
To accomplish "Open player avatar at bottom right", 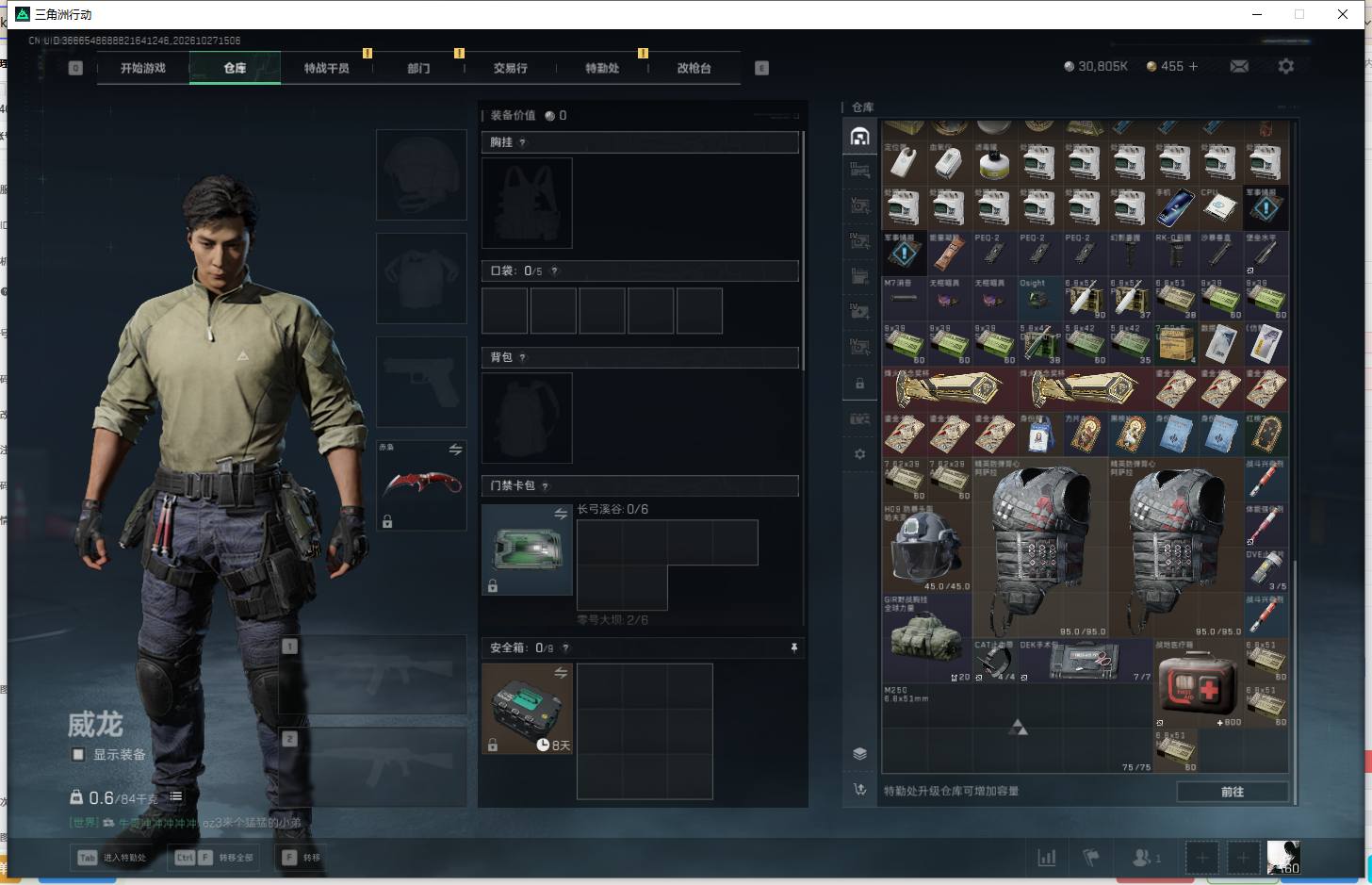I will [x=1282, y=857].
